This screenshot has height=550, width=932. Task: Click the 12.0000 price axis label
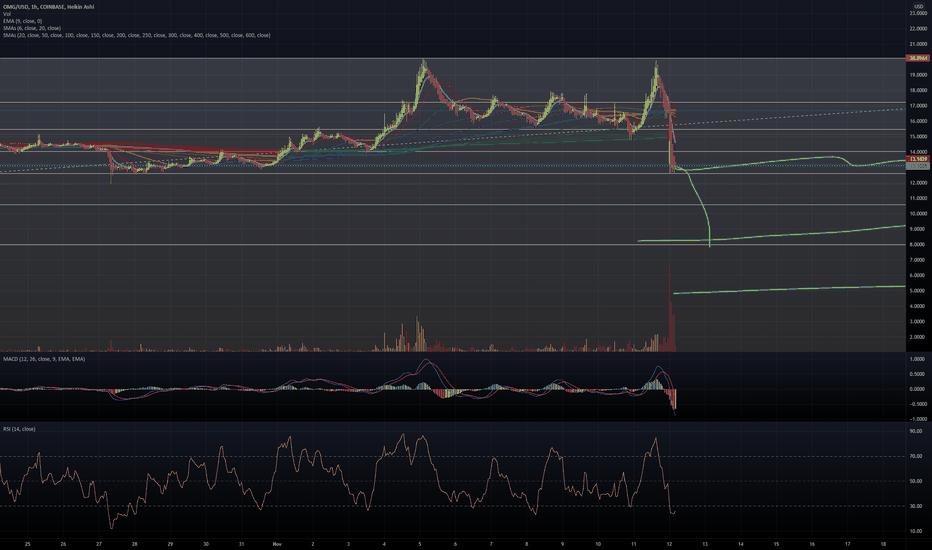(918, 183)
